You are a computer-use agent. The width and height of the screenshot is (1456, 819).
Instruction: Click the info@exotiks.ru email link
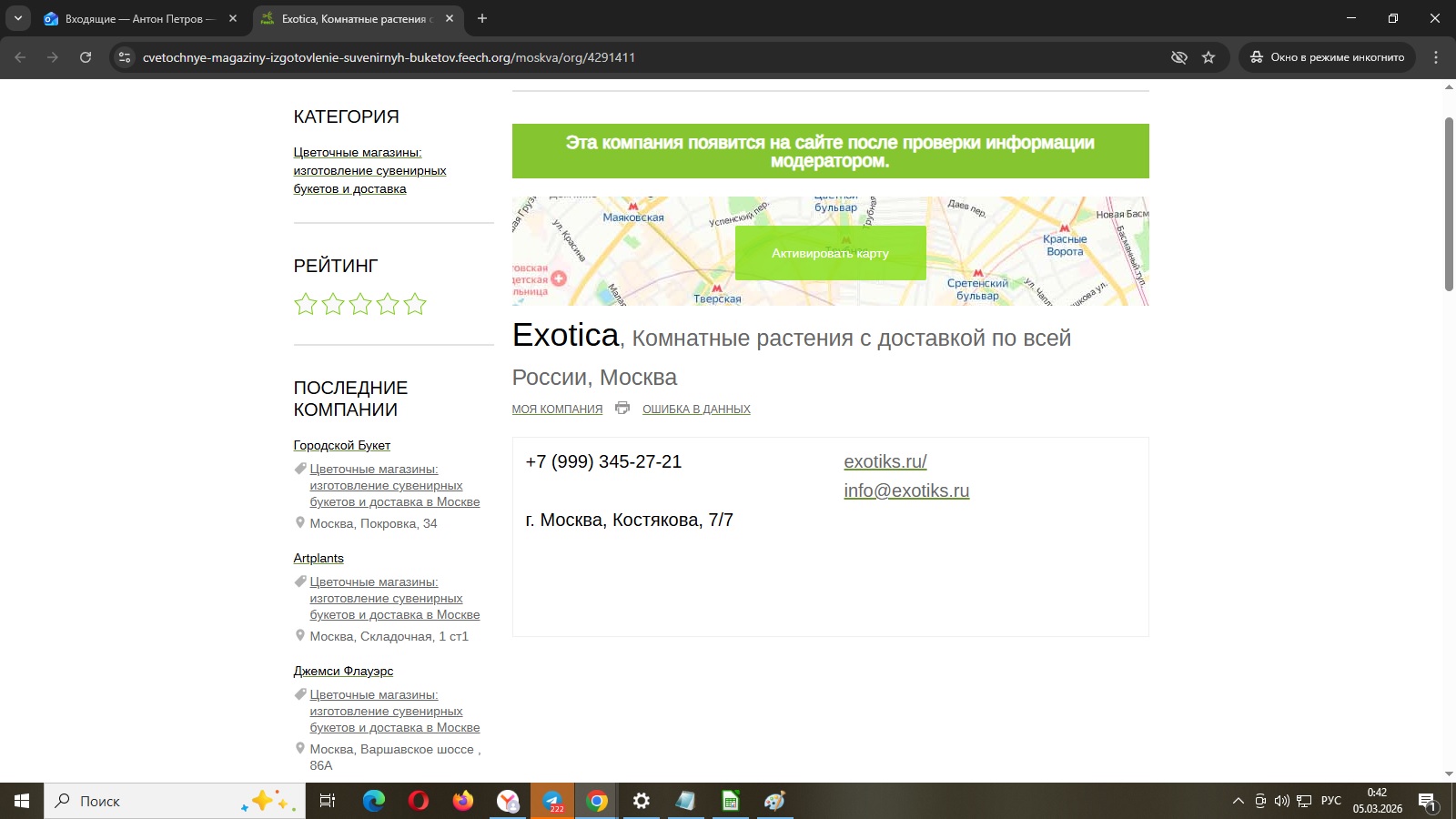(906, 490)
